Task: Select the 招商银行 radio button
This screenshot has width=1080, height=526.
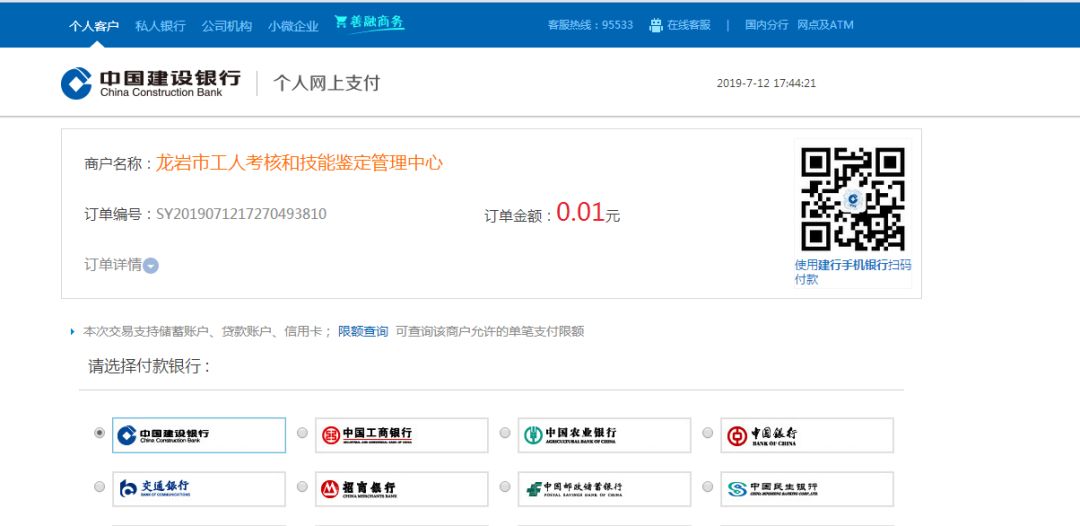Action: click(x=302, y=487)
